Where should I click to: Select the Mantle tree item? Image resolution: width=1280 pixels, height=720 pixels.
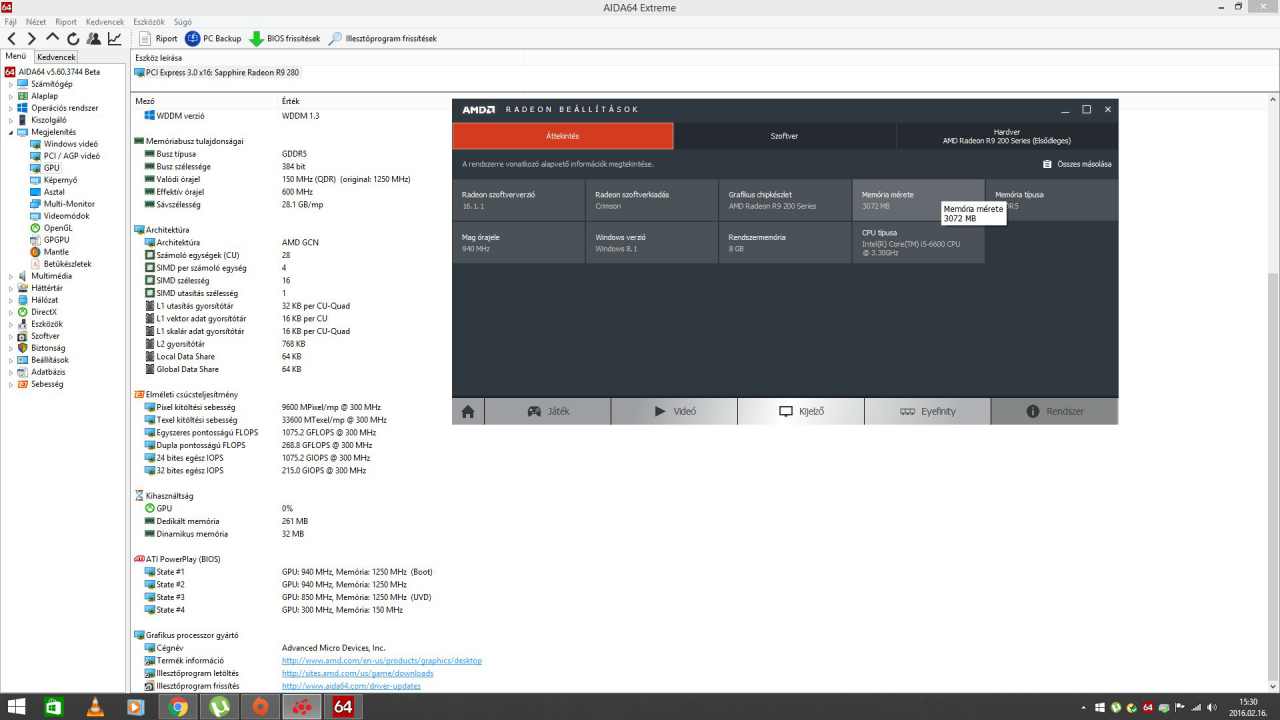[56, 252]
